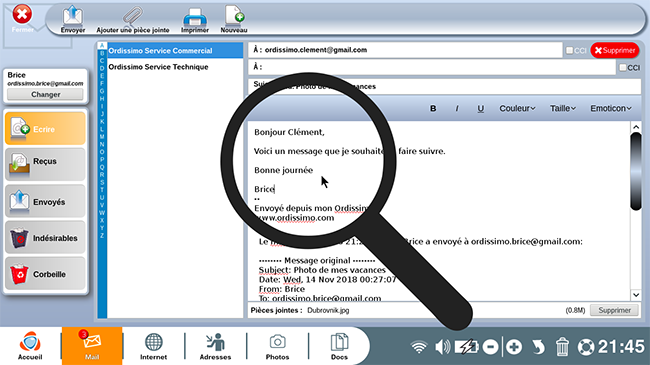Open the Corbeille trash folder
Image resolution: width=650 pixels, height=365 pixels.
(45, 274)
